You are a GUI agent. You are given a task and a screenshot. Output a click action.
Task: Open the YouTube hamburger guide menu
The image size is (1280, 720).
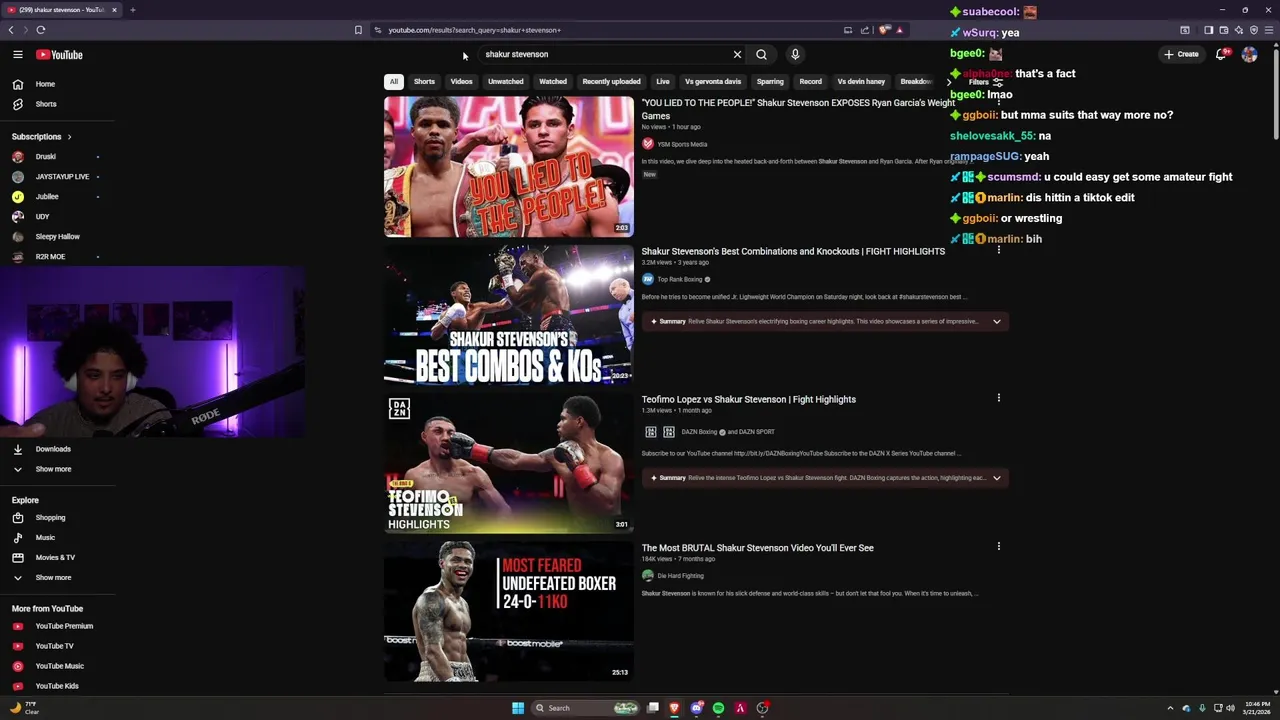[18, 55]
